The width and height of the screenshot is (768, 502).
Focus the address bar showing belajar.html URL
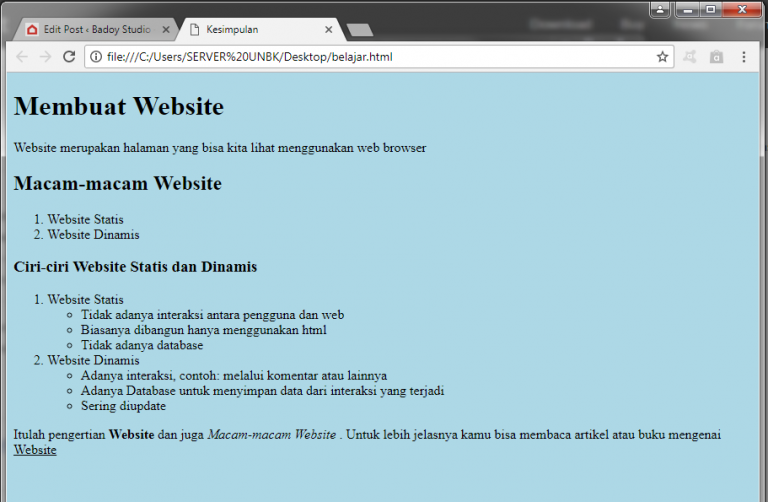(x=380, y=57)
